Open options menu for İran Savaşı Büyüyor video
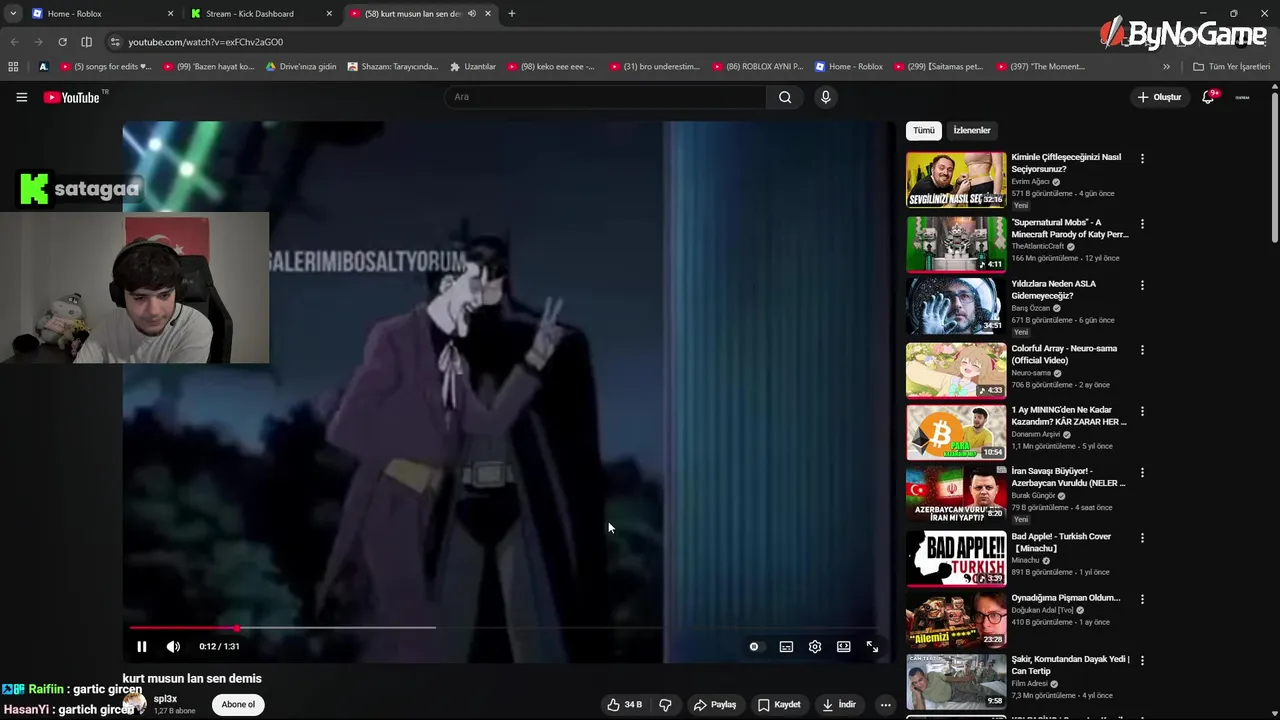This screenshot has width=1280, height=720. click(x=1142, y=472)
